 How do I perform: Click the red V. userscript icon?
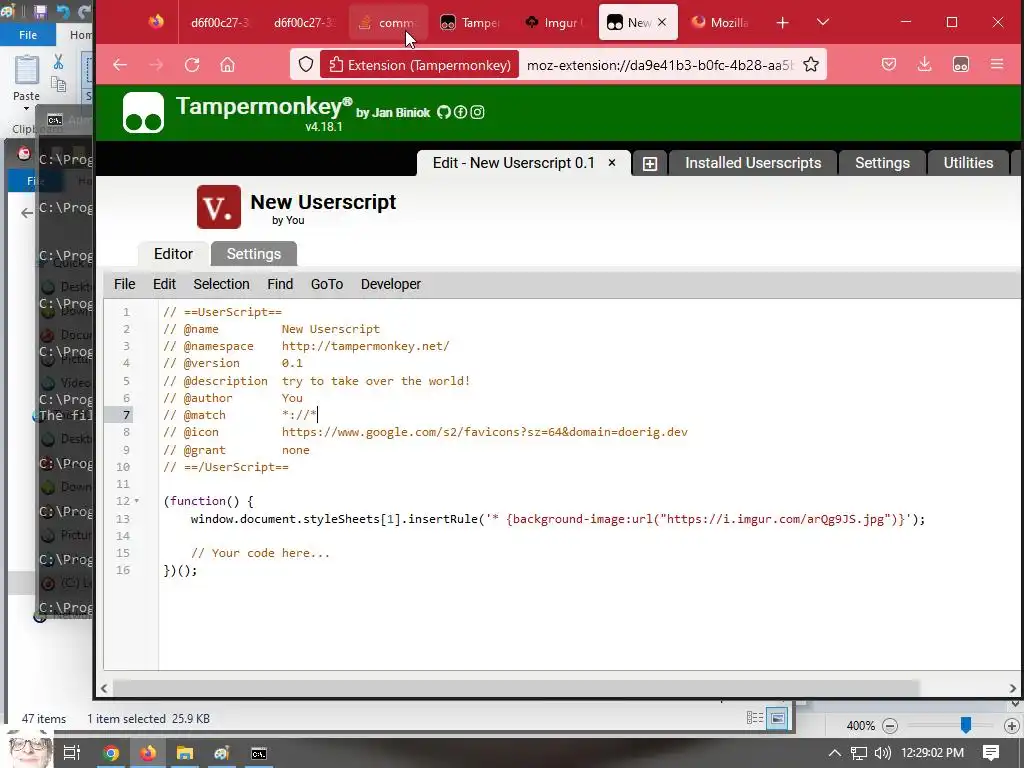pyautogui.click(x=219, y=208)
